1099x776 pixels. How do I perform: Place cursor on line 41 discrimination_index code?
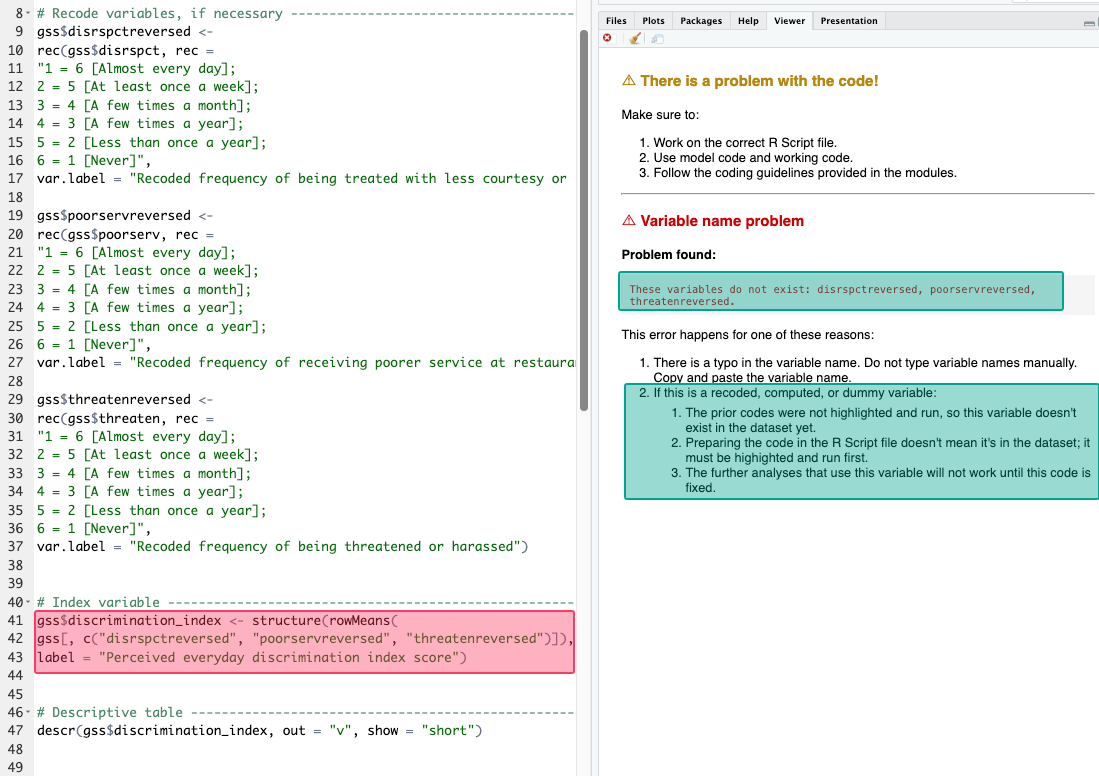(217, 620)
